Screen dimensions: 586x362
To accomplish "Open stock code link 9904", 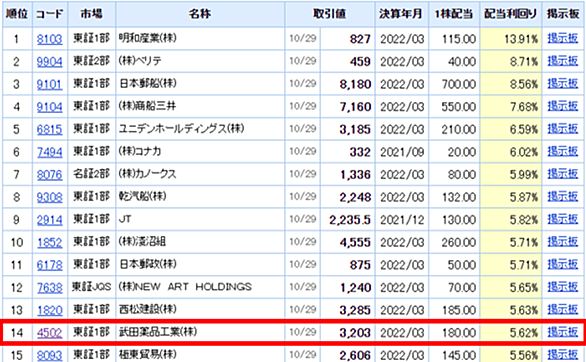I will pos(50,62).
